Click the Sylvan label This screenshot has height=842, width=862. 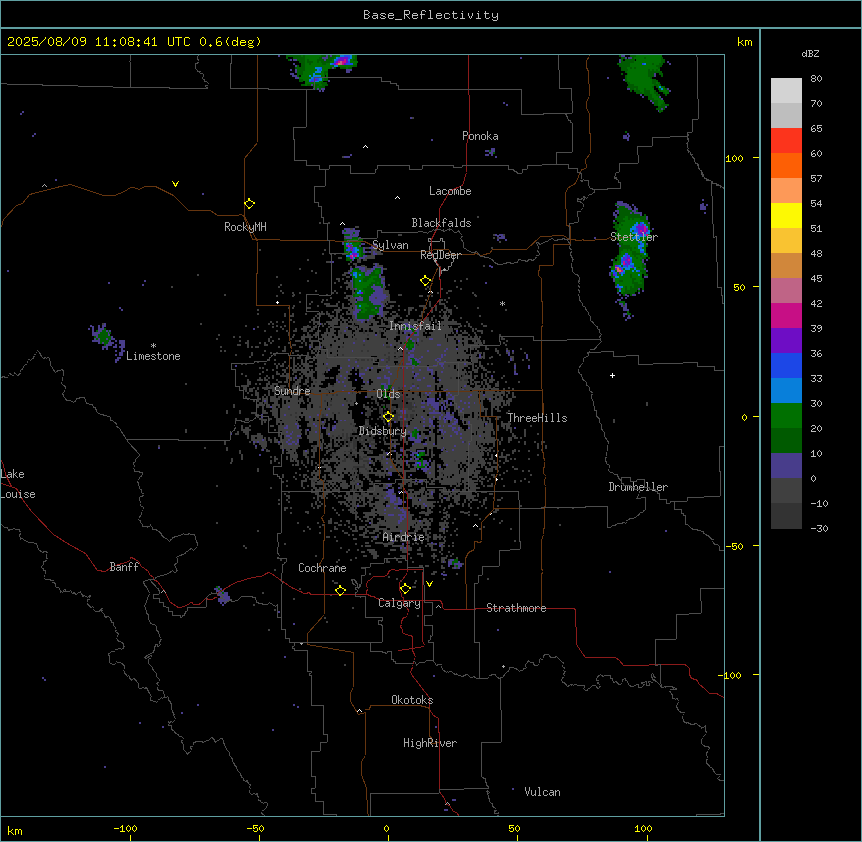[x=390, y=245]
